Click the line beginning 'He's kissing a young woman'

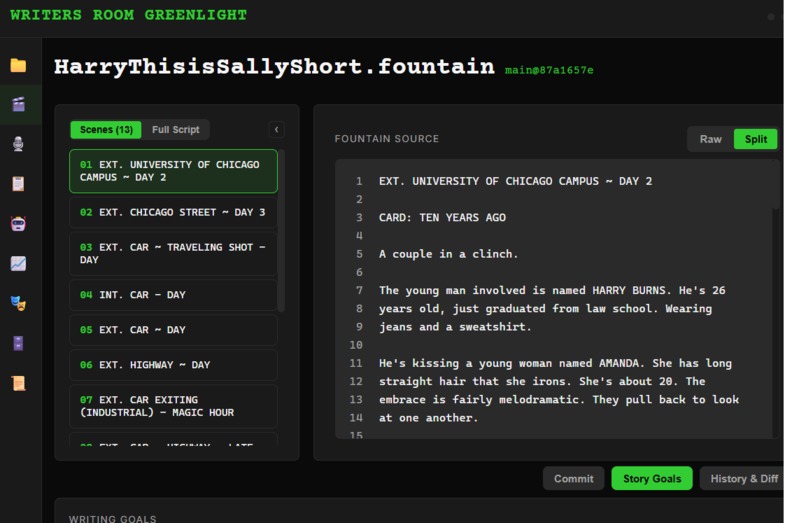tap(555, 363)
